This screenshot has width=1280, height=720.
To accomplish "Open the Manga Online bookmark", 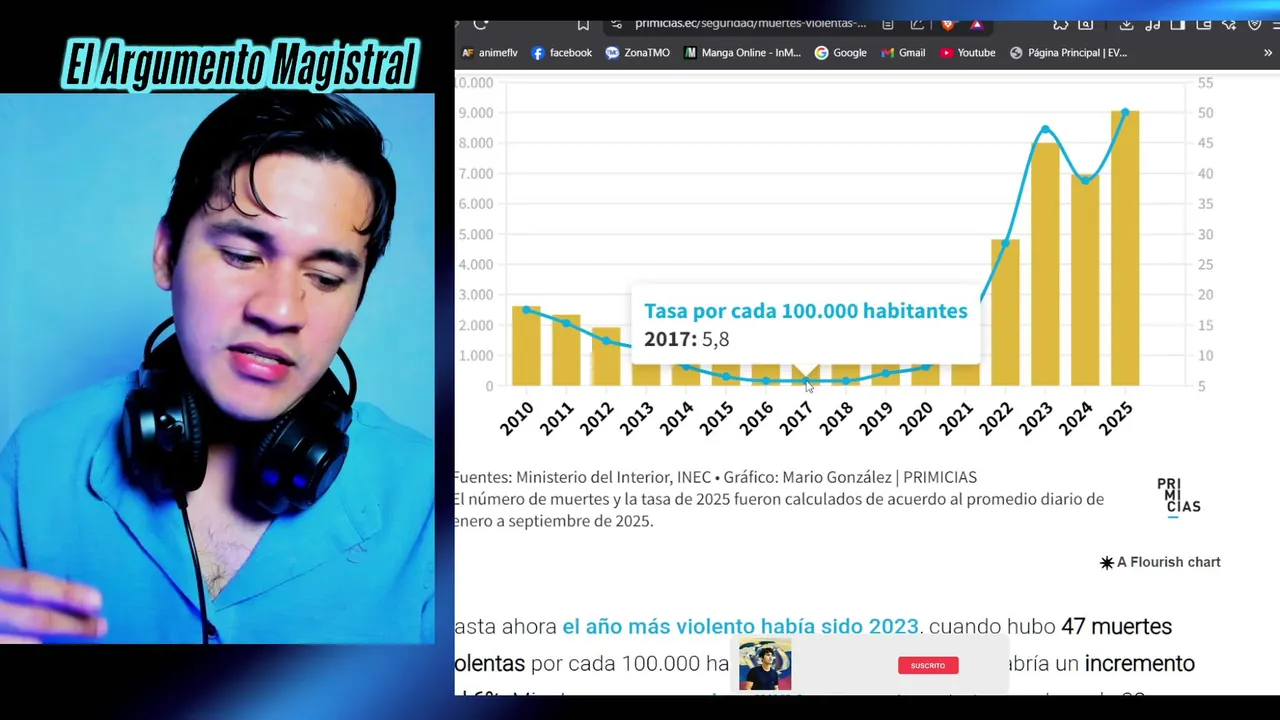I will coord(742,53).
